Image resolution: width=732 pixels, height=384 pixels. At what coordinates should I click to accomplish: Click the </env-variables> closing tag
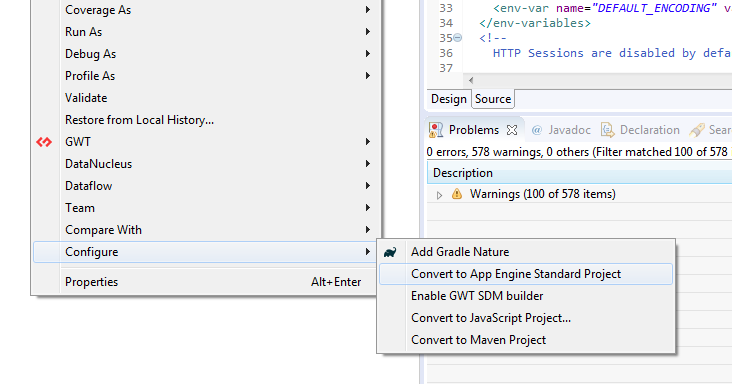[535, 23]
